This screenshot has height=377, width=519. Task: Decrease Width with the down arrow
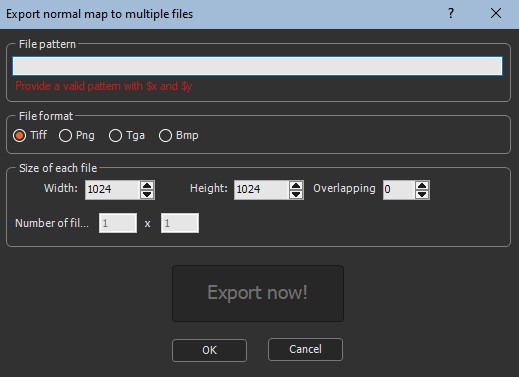[147, 194]
